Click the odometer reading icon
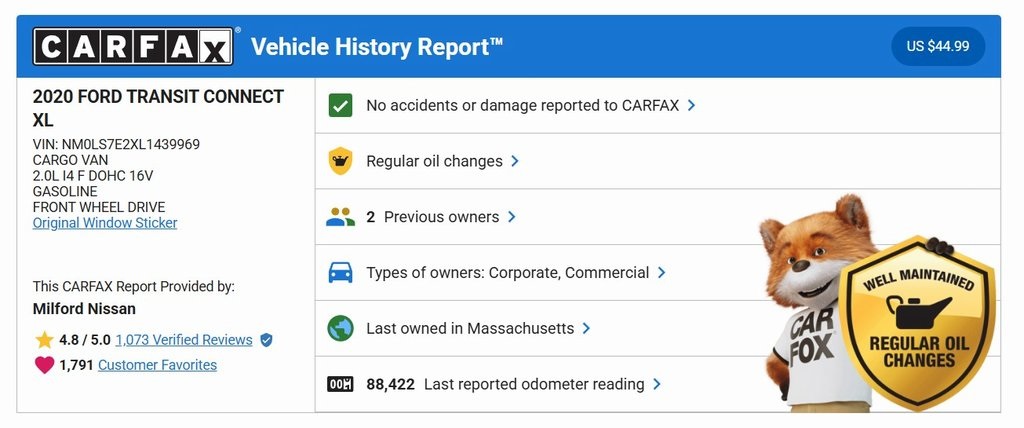 340,384
